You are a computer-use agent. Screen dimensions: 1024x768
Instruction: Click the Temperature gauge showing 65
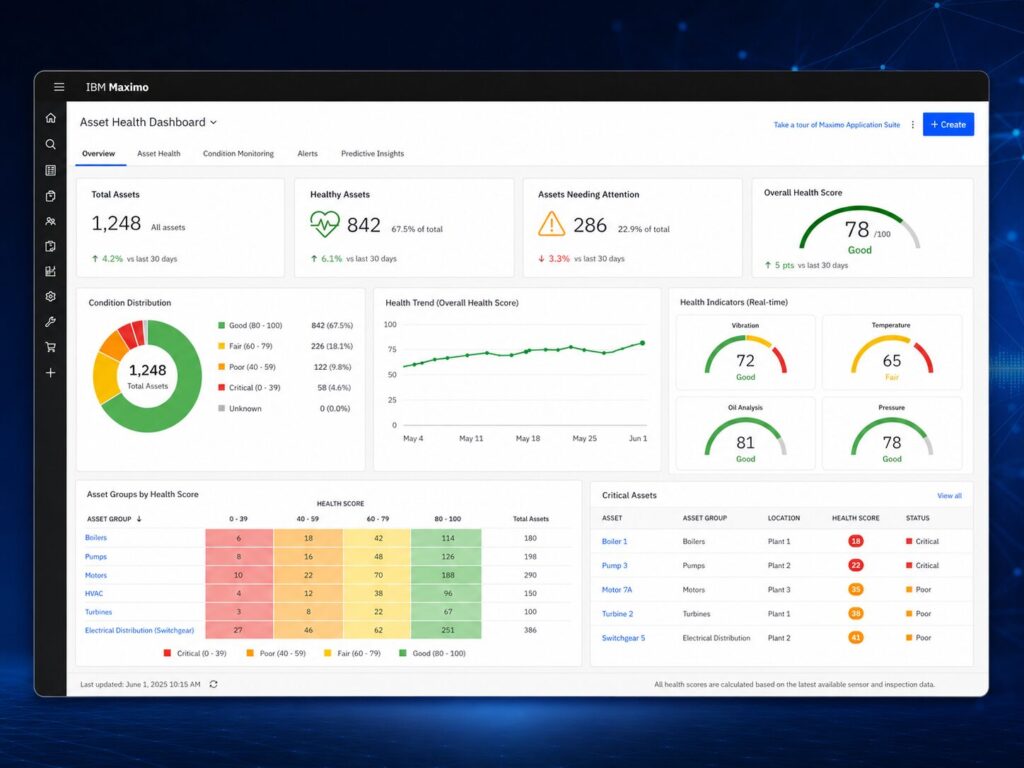coord(892,357)
